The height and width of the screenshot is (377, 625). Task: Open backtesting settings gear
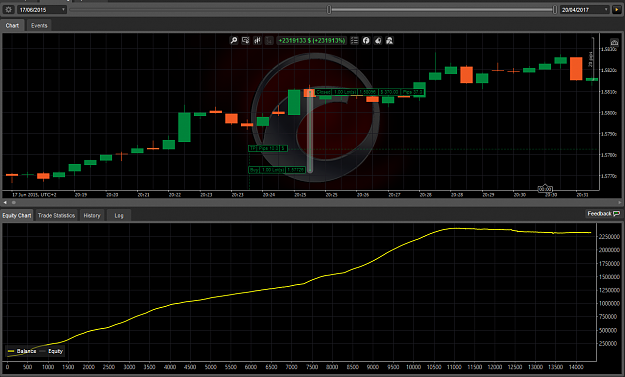8,10
